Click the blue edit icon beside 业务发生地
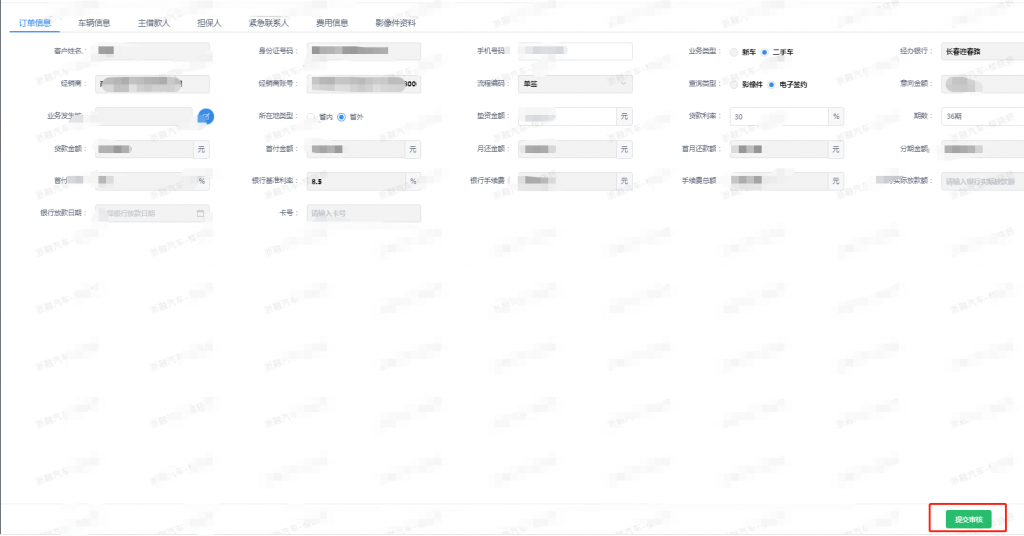 tap(206, 116)
